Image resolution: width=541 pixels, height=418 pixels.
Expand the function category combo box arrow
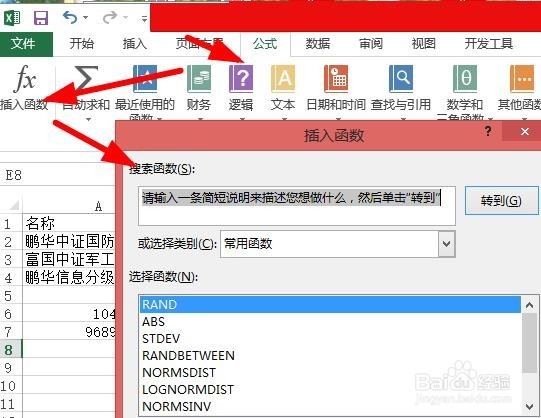point(446,244)
